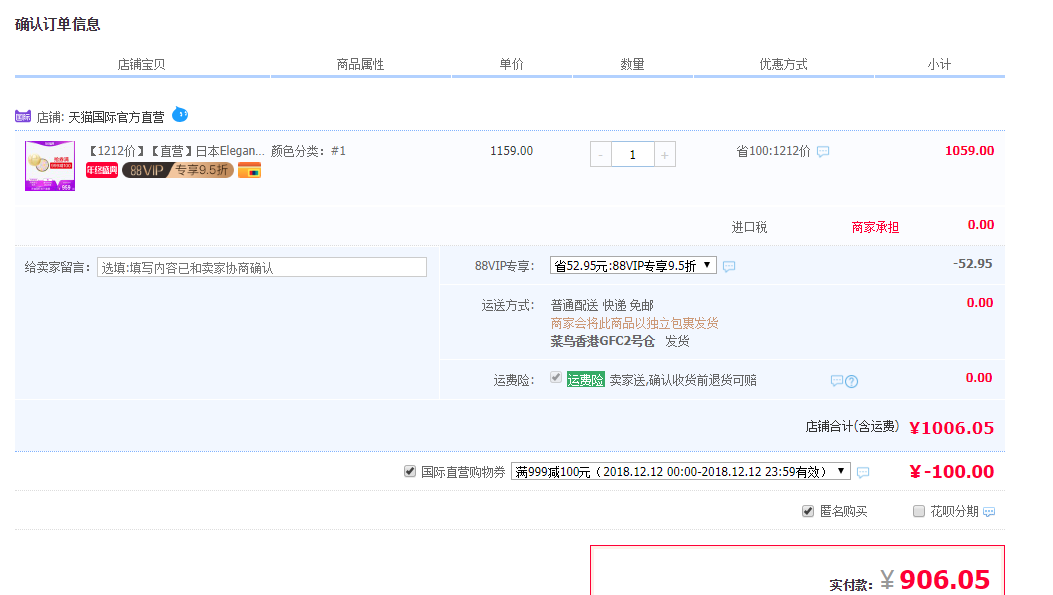1053x595 pixels.
Task: Open the 【1212价】【直营】日本Elegan... product link
Action: [176, 151]
